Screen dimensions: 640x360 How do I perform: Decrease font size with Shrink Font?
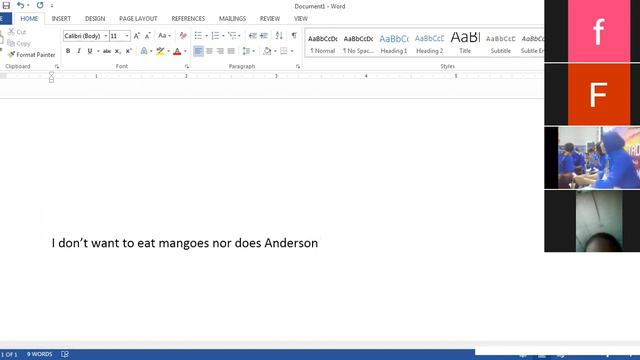(148, 36)
